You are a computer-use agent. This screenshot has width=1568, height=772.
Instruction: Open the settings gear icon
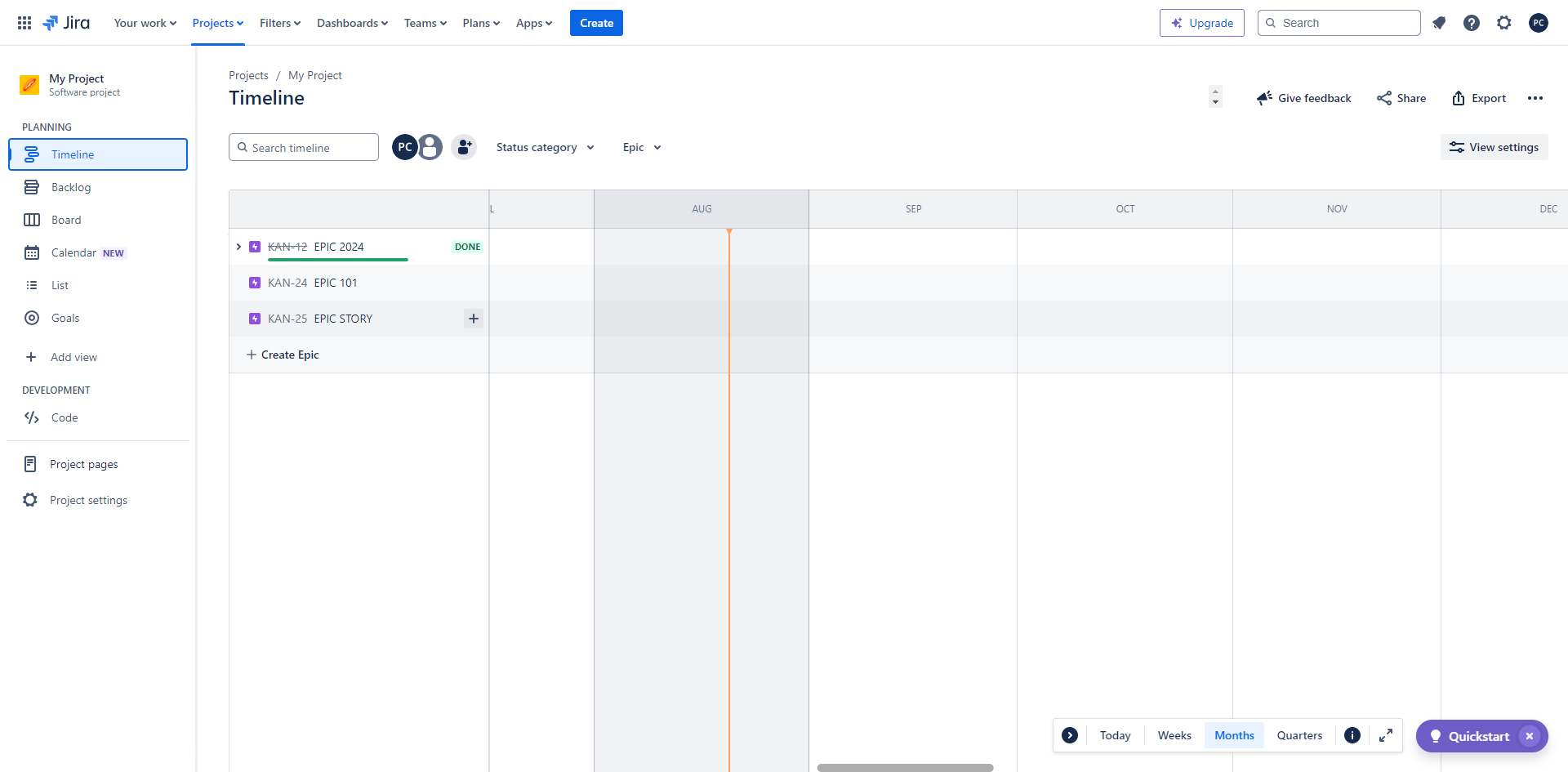1504,23
